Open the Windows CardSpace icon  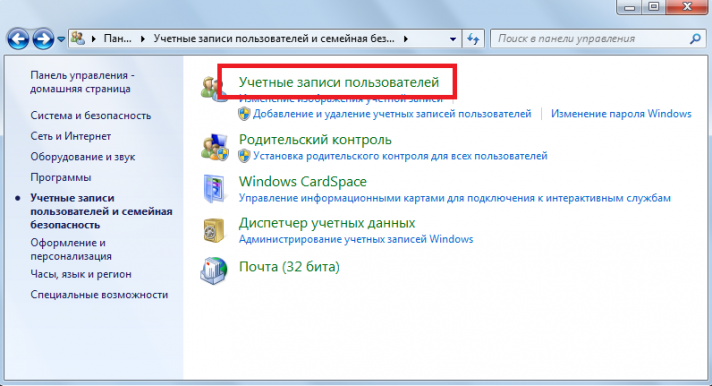coord(213,188)
